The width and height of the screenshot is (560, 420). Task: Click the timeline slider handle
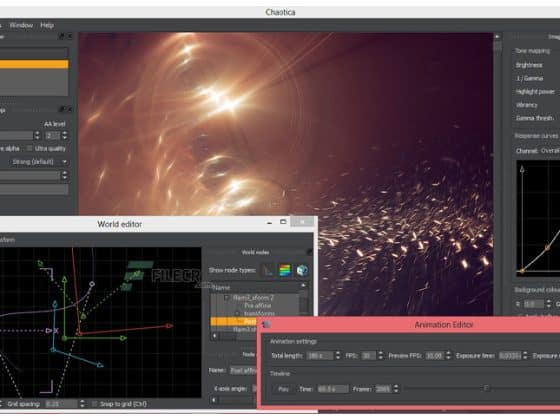(486, 388)
